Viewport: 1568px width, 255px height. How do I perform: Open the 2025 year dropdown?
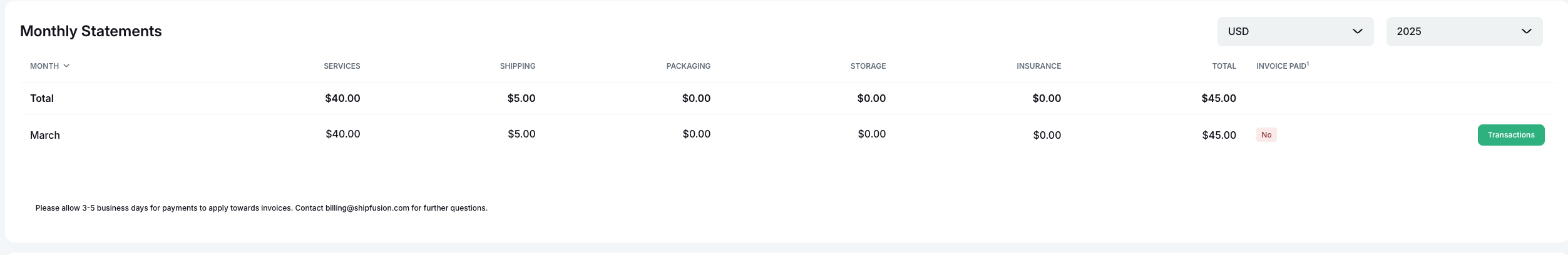[x=1463, y=31]
